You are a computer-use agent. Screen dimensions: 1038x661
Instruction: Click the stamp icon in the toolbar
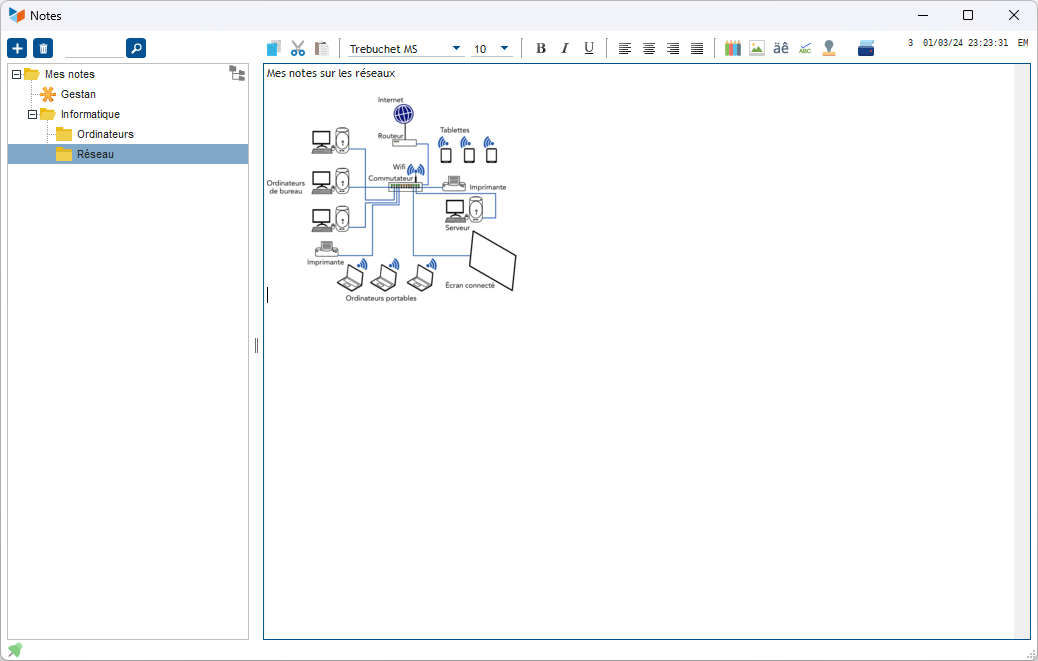tap(829, 48)
